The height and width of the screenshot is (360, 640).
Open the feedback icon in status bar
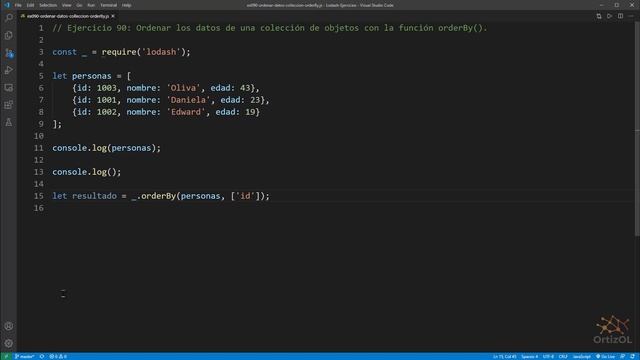622,356
